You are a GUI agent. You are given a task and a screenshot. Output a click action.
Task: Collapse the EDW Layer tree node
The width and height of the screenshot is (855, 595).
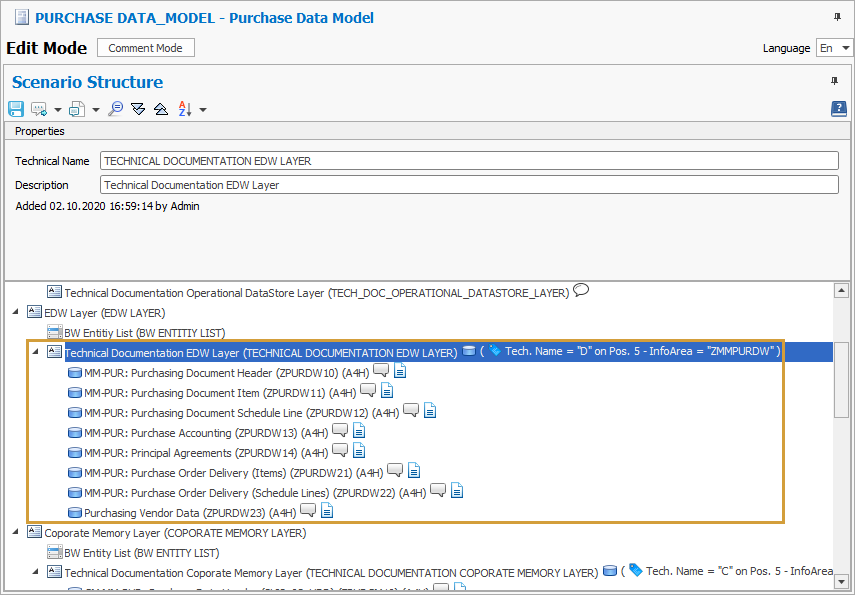pyautogui.click(x=16, y=312)
